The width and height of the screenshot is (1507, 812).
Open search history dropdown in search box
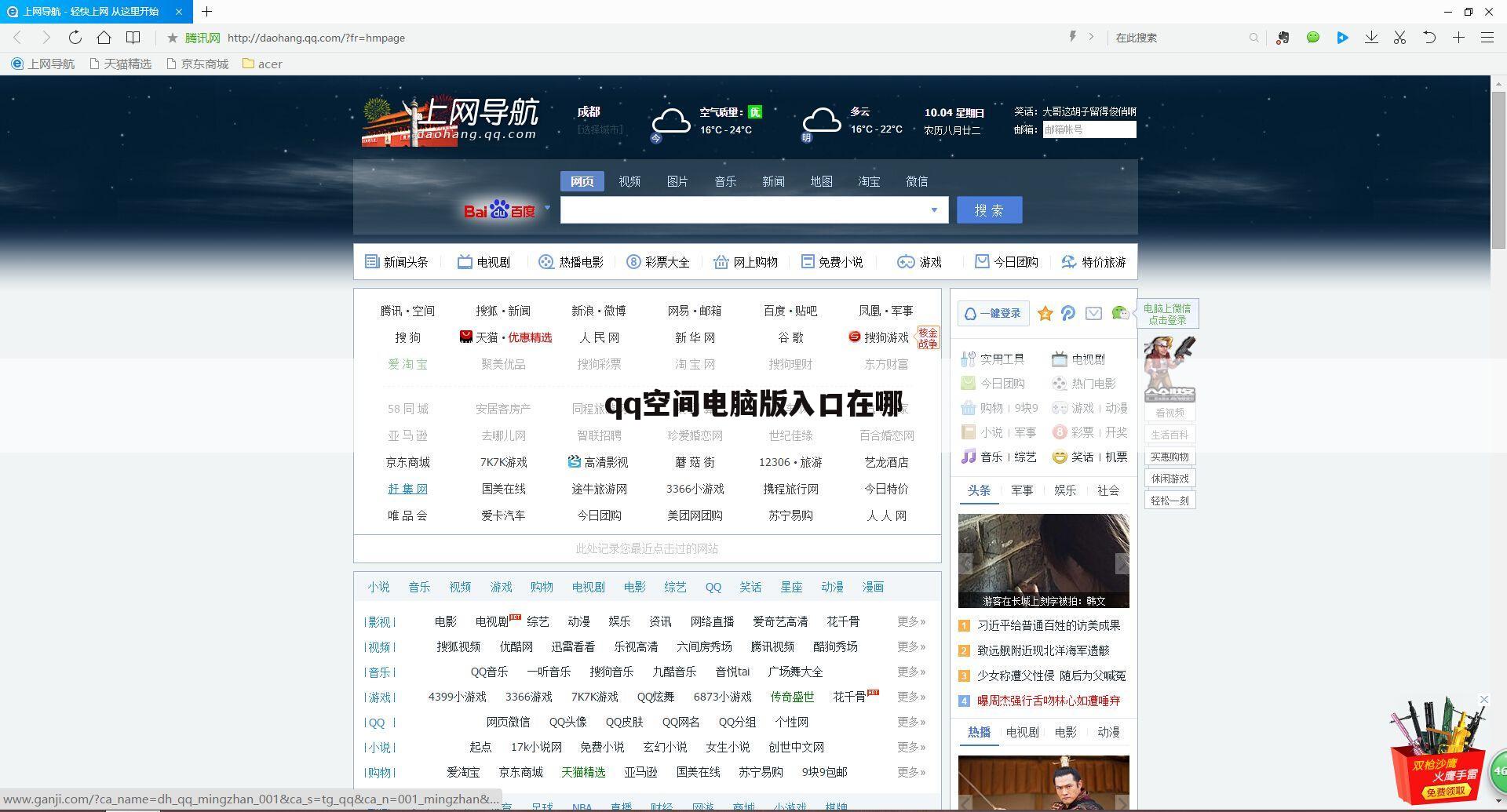pos(933,210)
